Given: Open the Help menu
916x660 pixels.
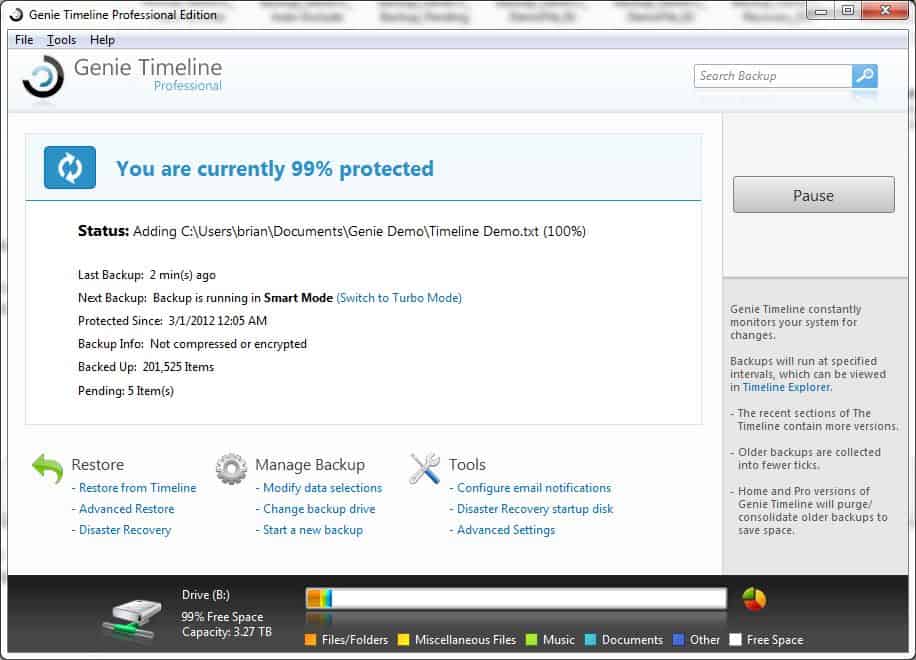Looking at the screenshot, I should 102,40.
